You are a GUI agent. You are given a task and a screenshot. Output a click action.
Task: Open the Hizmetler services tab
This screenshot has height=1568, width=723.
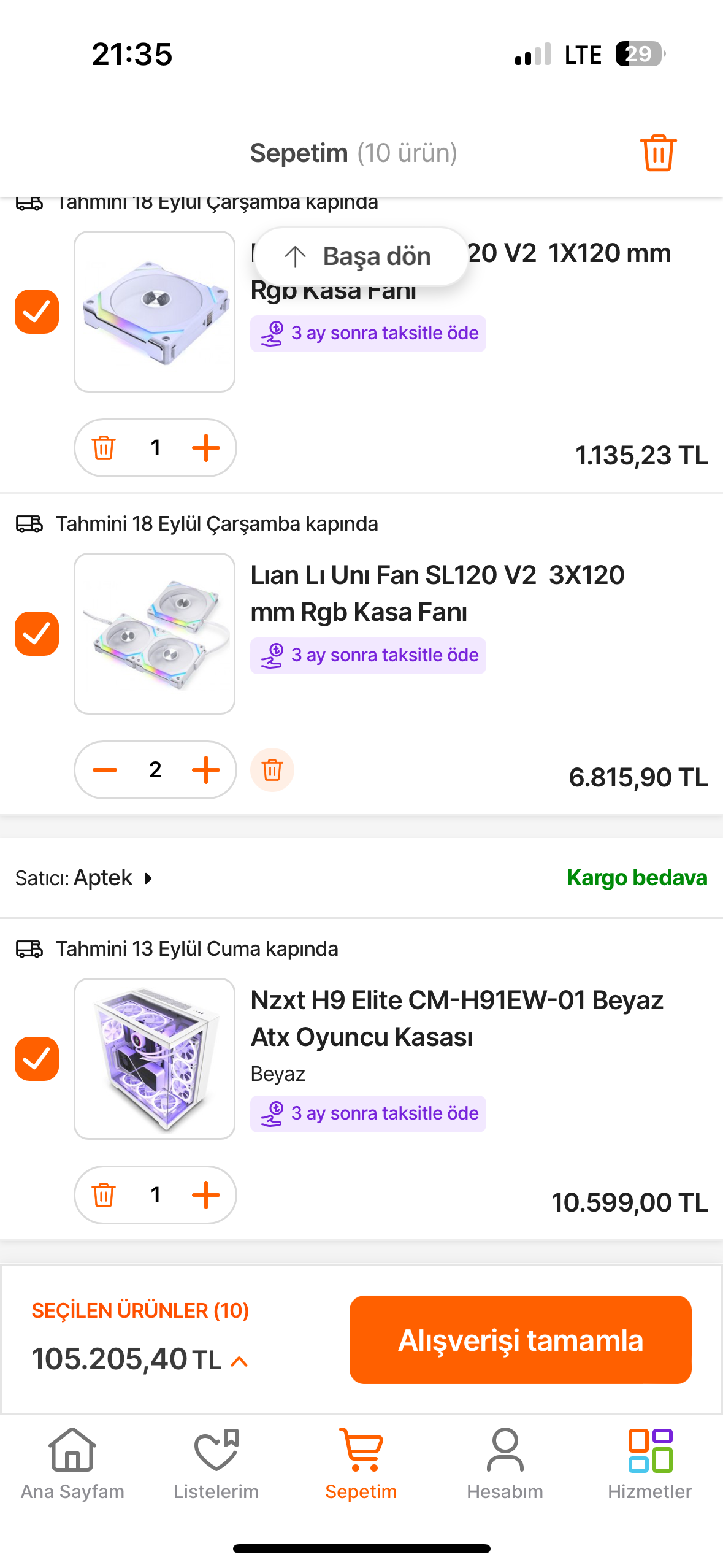(x=649, y=1464)
